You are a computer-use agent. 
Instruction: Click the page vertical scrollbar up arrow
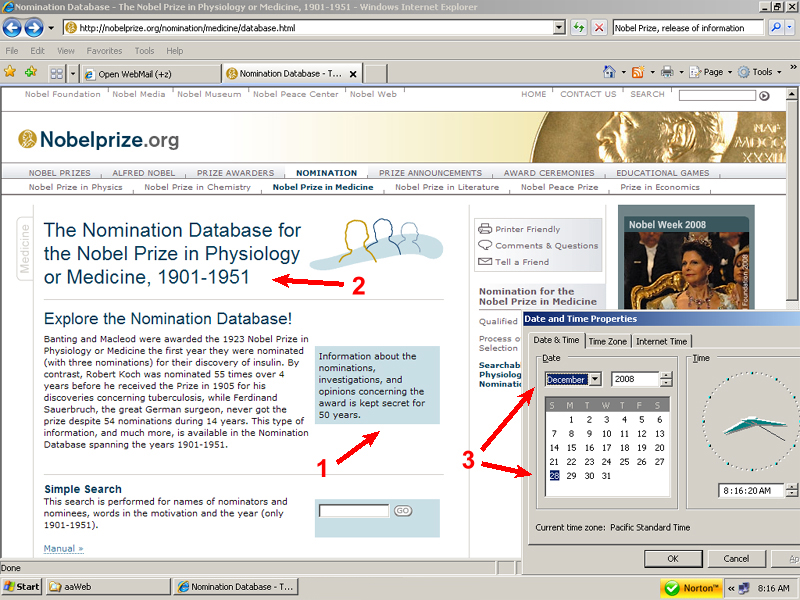[x=791, y=94]
